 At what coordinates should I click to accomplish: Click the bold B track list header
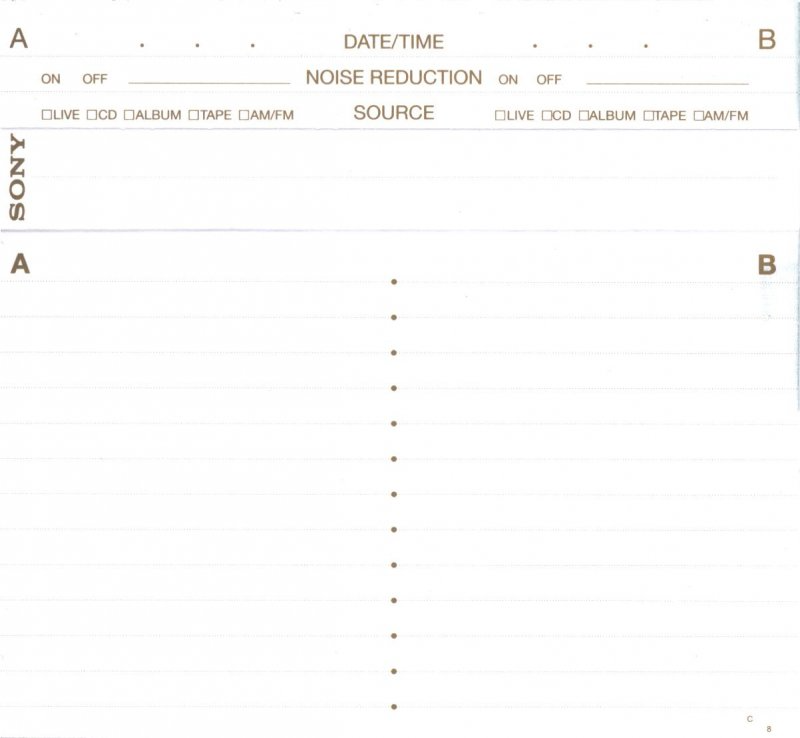click(x=767, y=265)
